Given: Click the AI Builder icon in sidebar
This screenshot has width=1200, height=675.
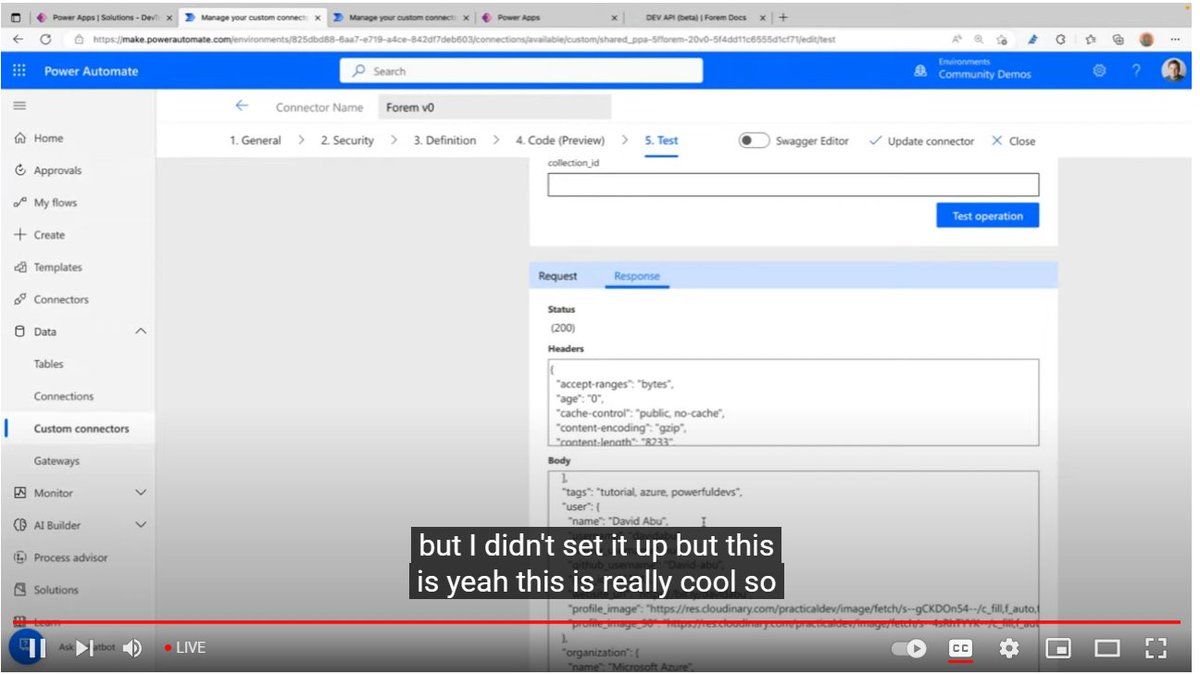Looking at the screenshot, I should coord(20,525).
